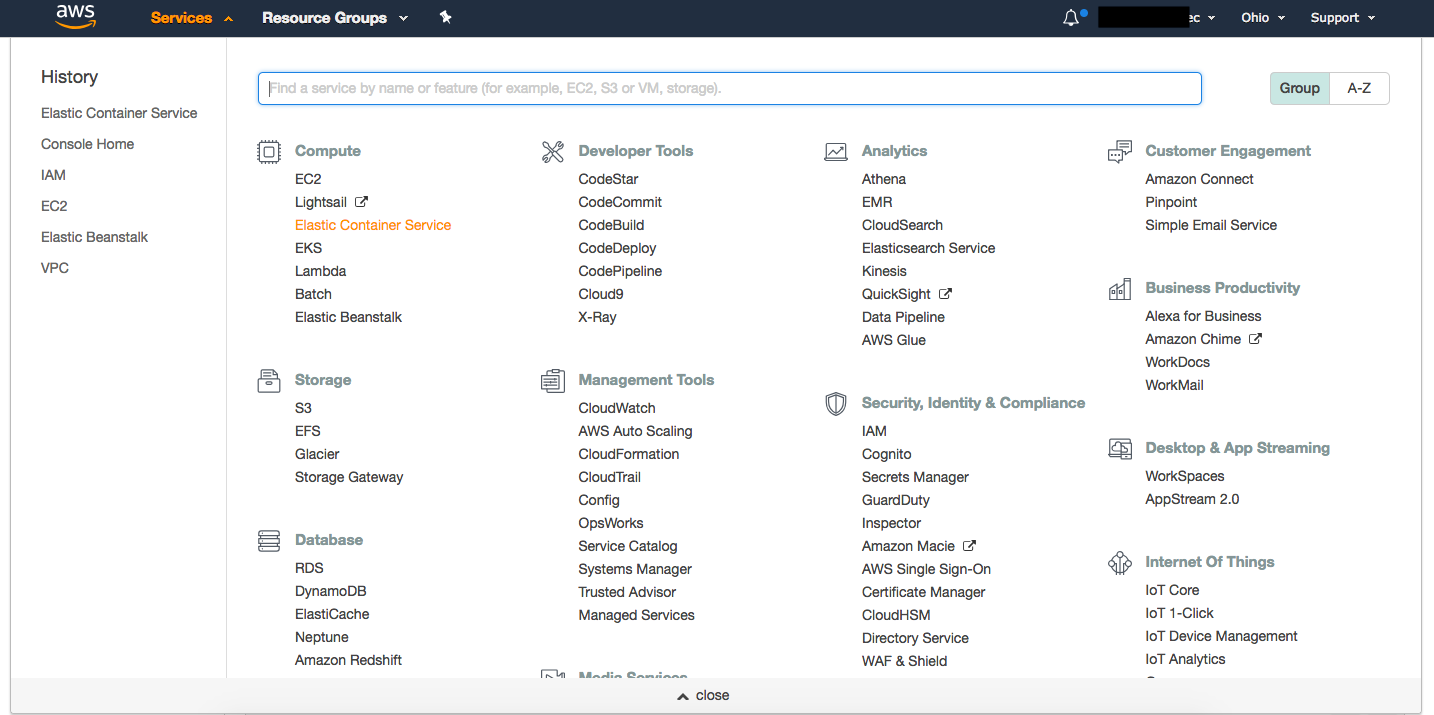Open Systems Manager service link
1434x715 pixels.
point(635,569)
